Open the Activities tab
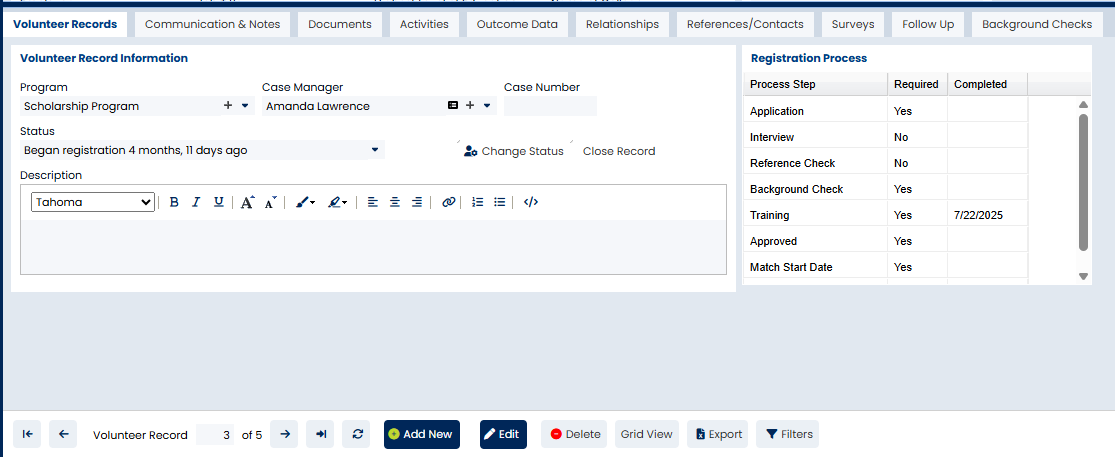 click(425, 24)
